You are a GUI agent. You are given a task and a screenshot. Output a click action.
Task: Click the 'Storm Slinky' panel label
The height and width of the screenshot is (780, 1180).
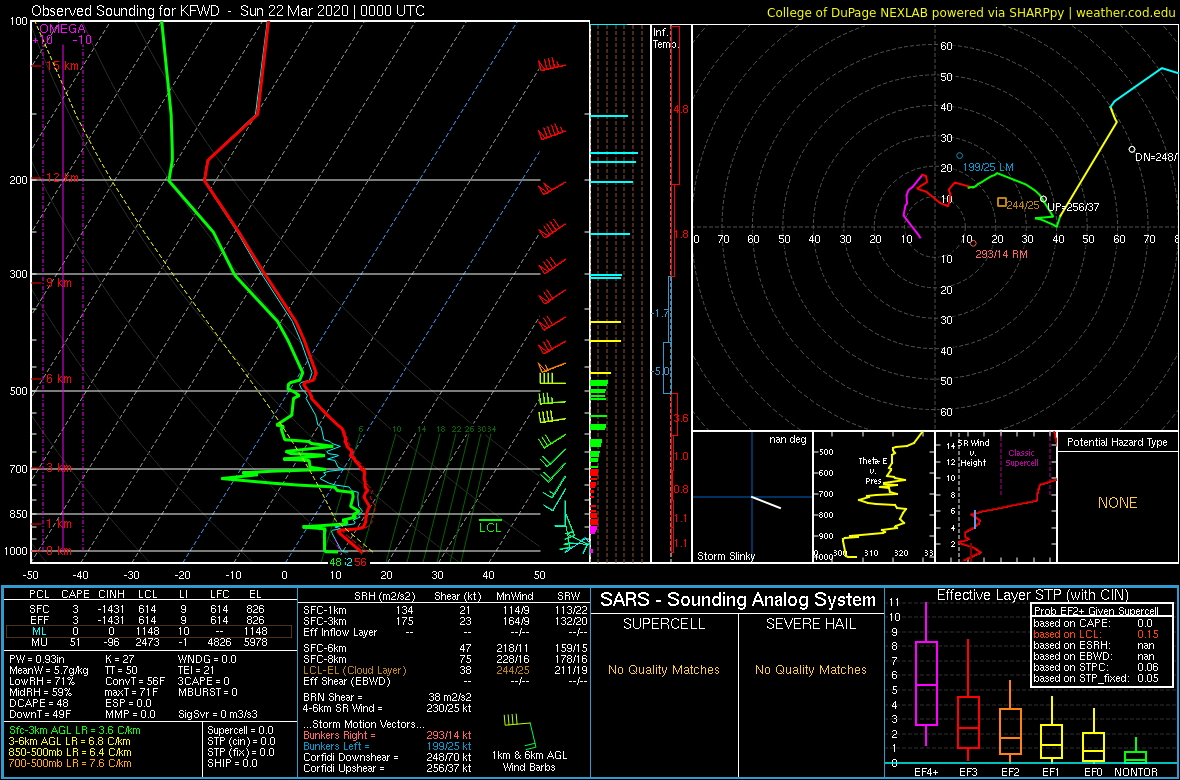[x=725, y=556]
